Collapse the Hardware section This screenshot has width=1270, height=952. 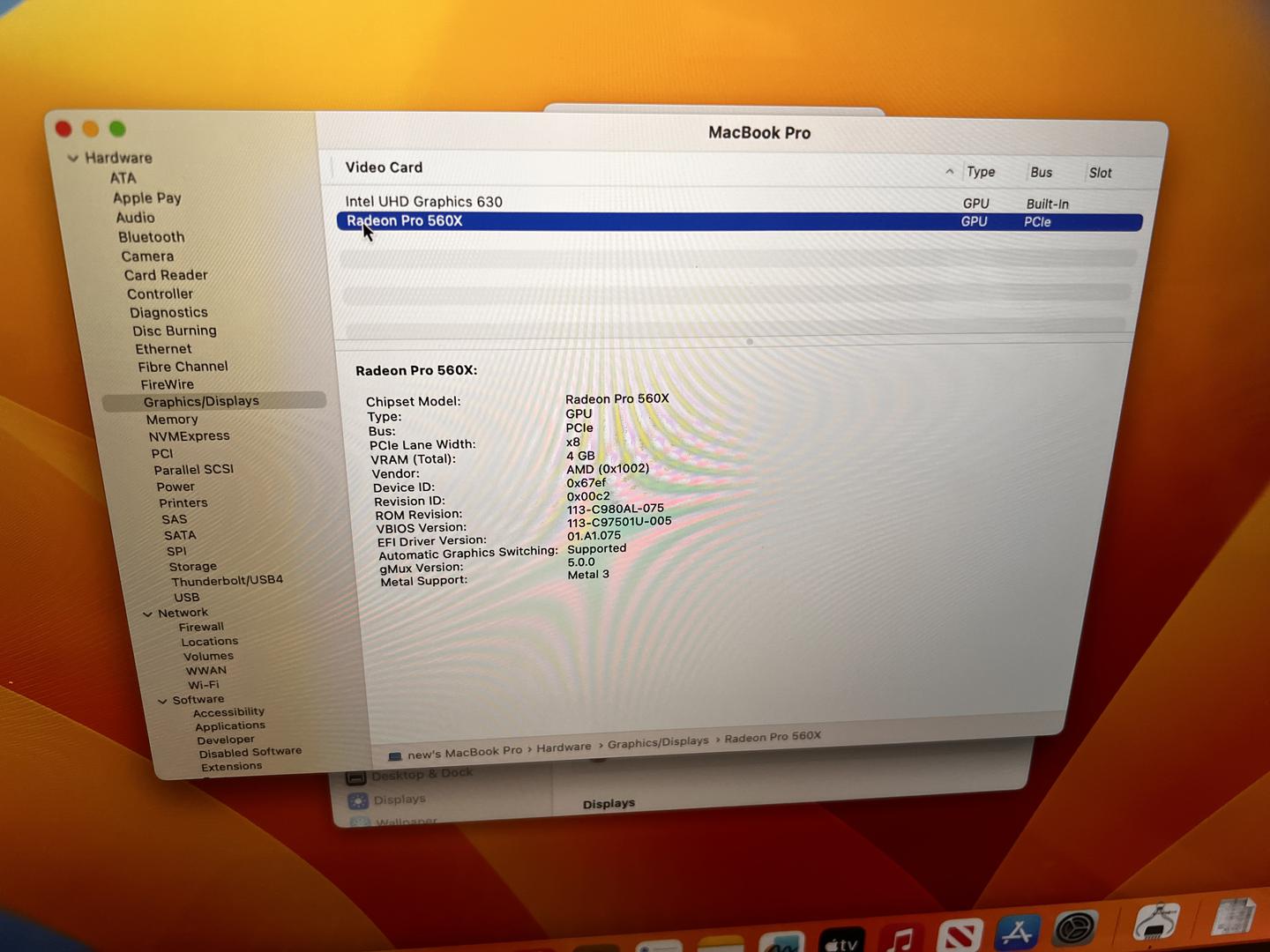click(x=73, y=159)
